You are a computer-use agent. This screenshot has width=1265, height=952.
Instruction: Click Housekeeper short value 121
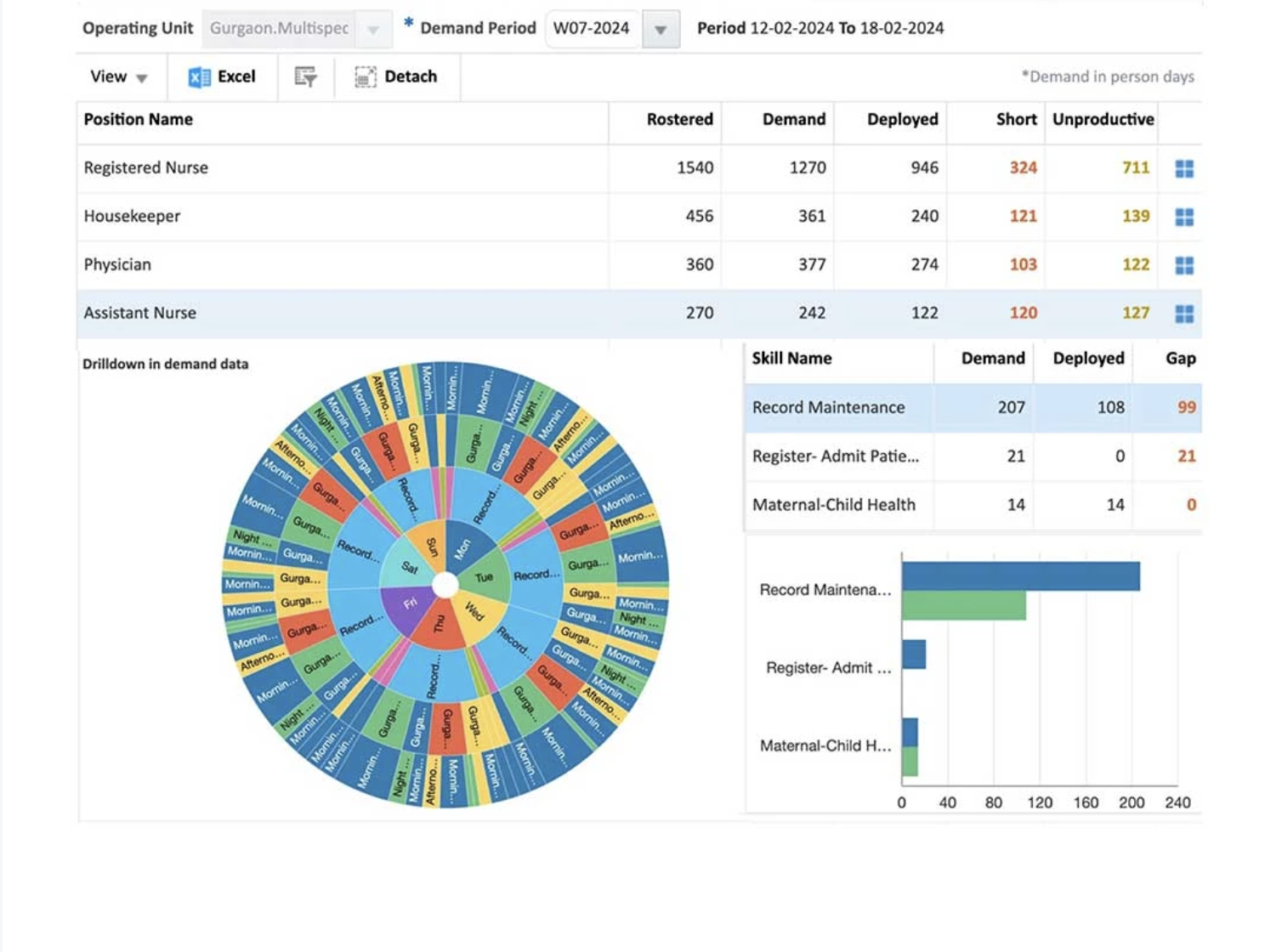[x=1023, y=216]
